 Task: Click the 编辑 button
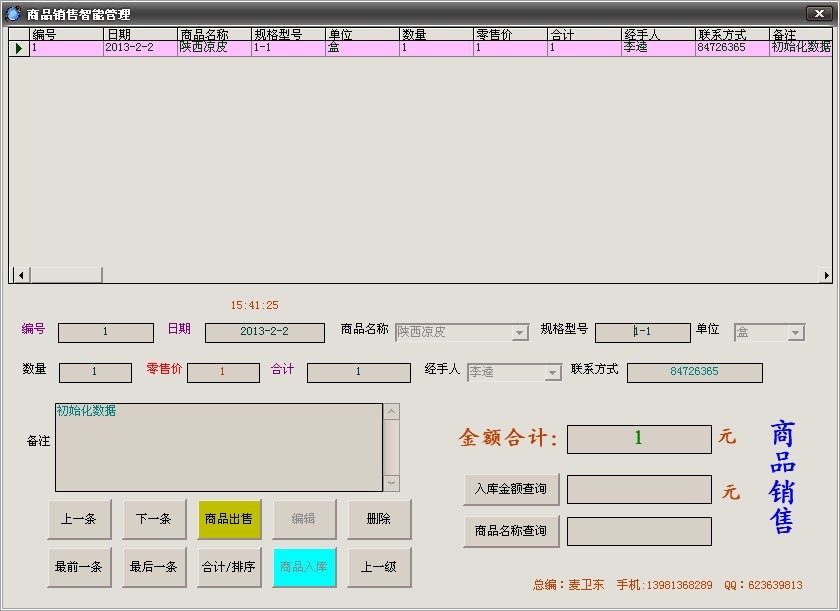(x=304, y=519)
